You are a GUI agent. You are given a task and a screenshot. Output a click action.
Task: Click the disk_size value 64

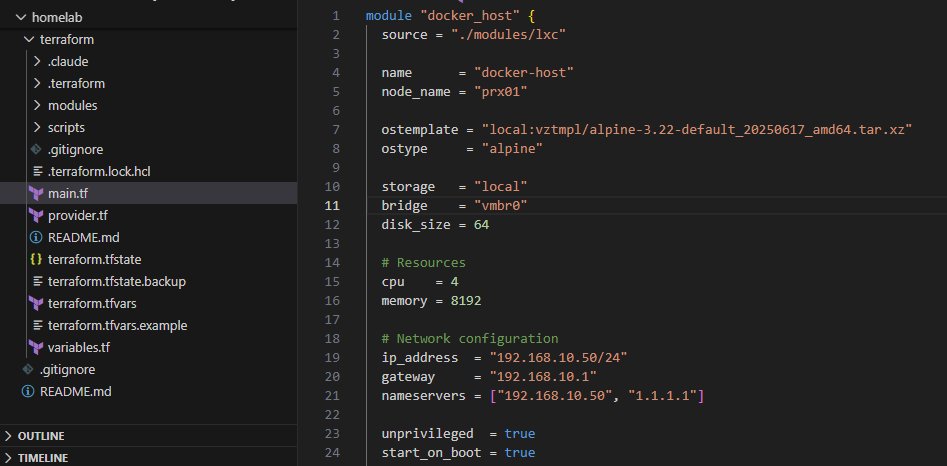coord(481,225)
